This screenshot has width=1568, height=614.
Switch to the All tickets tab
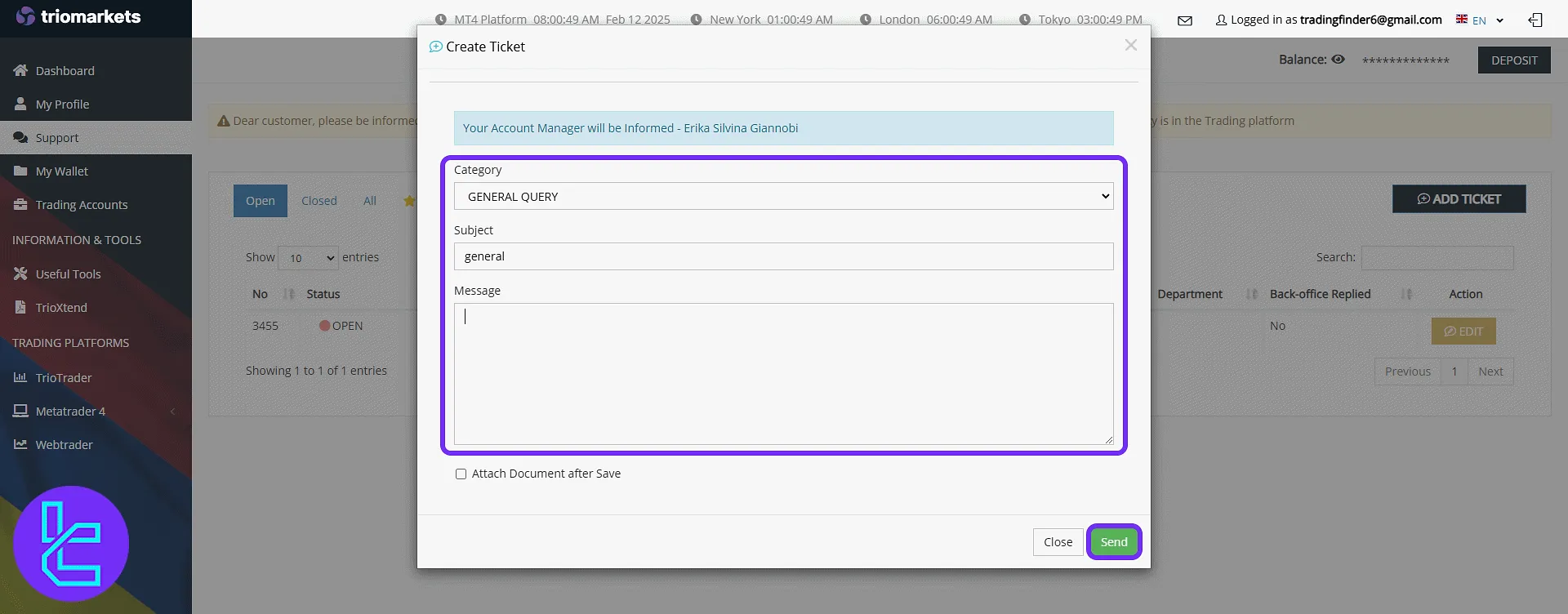[x=370, y=201]
